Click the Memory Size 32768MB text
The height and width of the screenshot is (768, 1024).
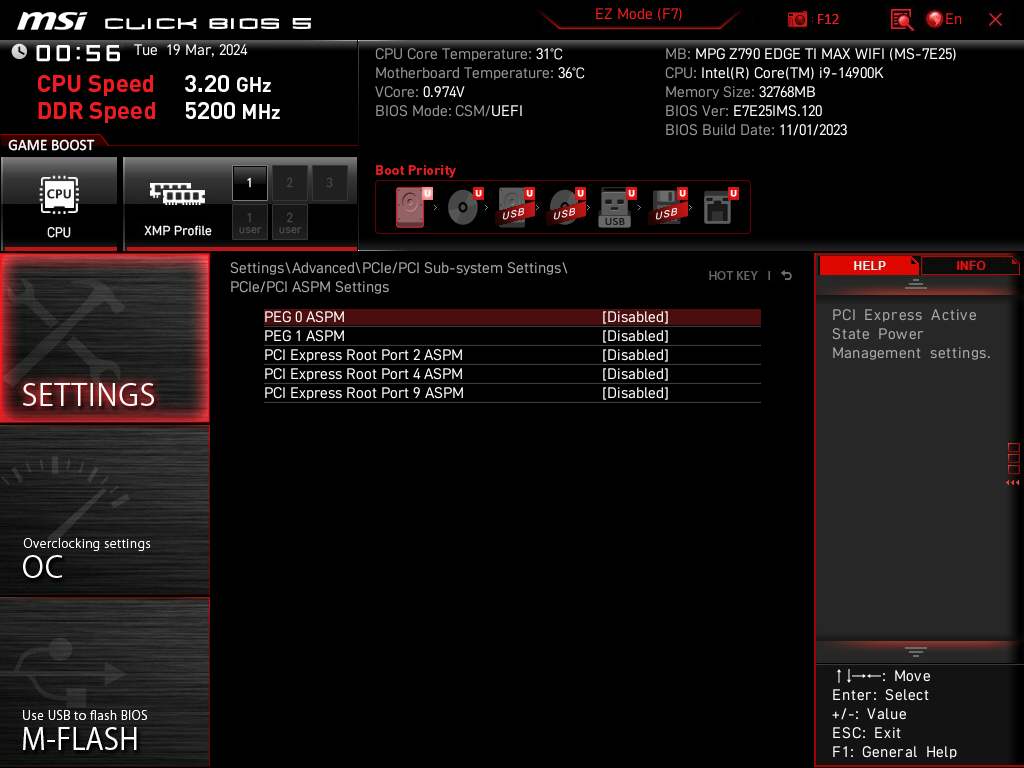[740, 92]
